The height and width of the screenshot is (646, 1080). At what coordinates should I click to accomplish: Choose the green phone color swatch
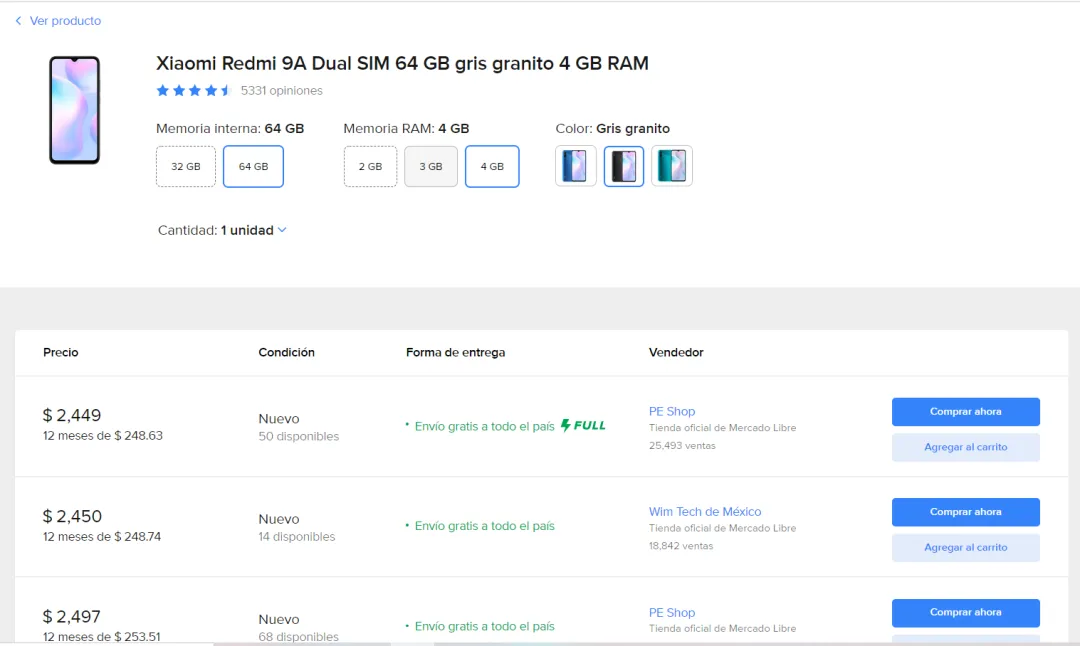point(672,166)
